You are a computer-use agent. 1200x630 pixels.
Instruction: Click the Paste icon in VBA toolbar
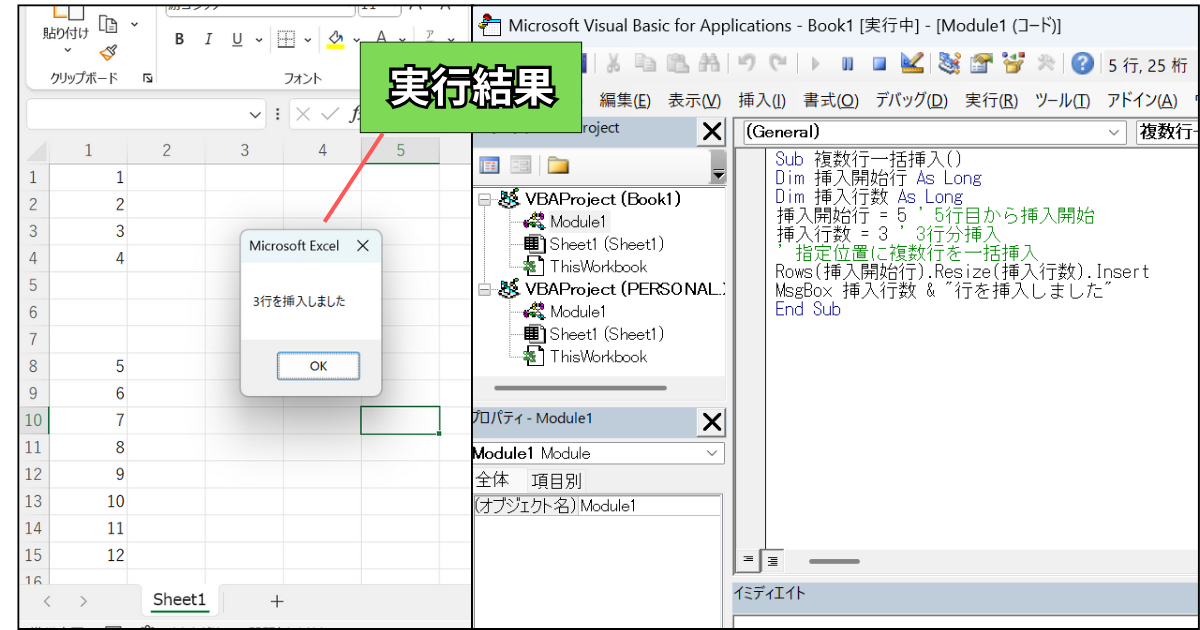pyautogui.click(x=677, y=64)
